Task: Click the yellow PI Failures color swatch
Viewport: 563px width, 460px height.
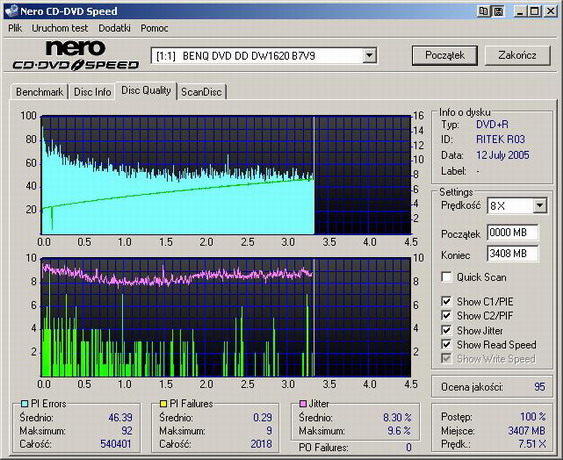Action: (x=163, y=404)
